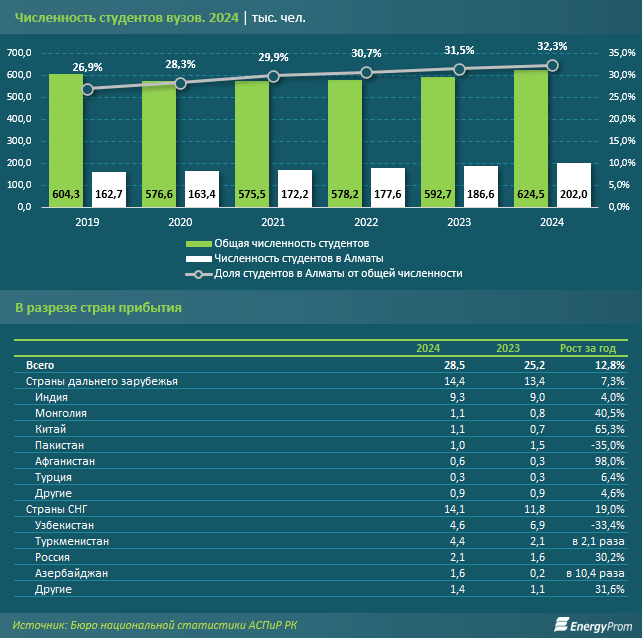This screenshot has width=642, height=638.
Task: Select the 'Узбекистан' table row label
Action: pos(68,524)
